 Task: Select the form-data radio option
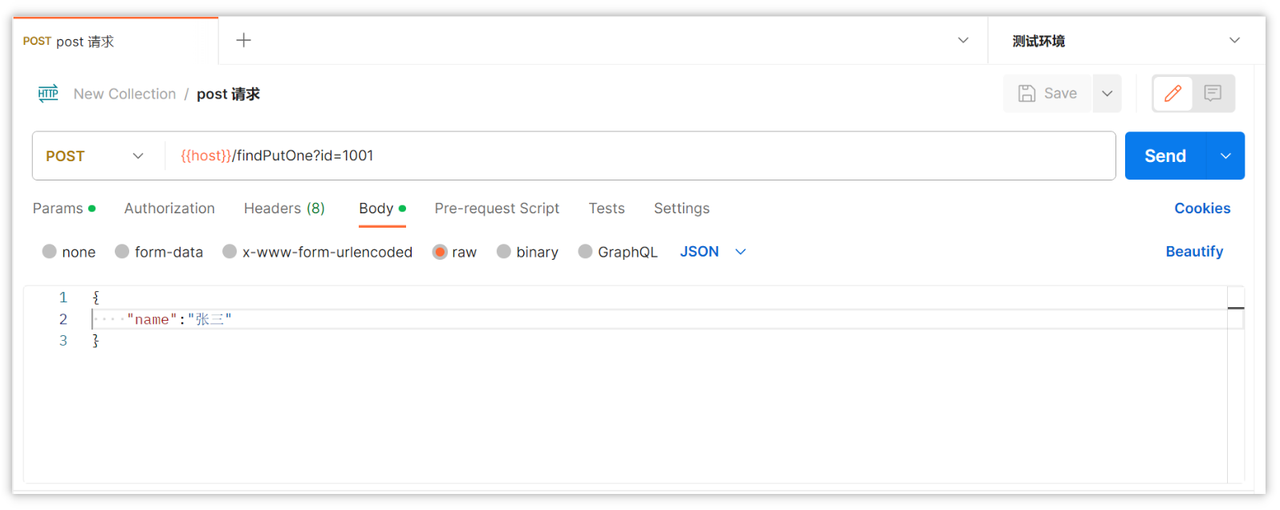click(122, 252)
